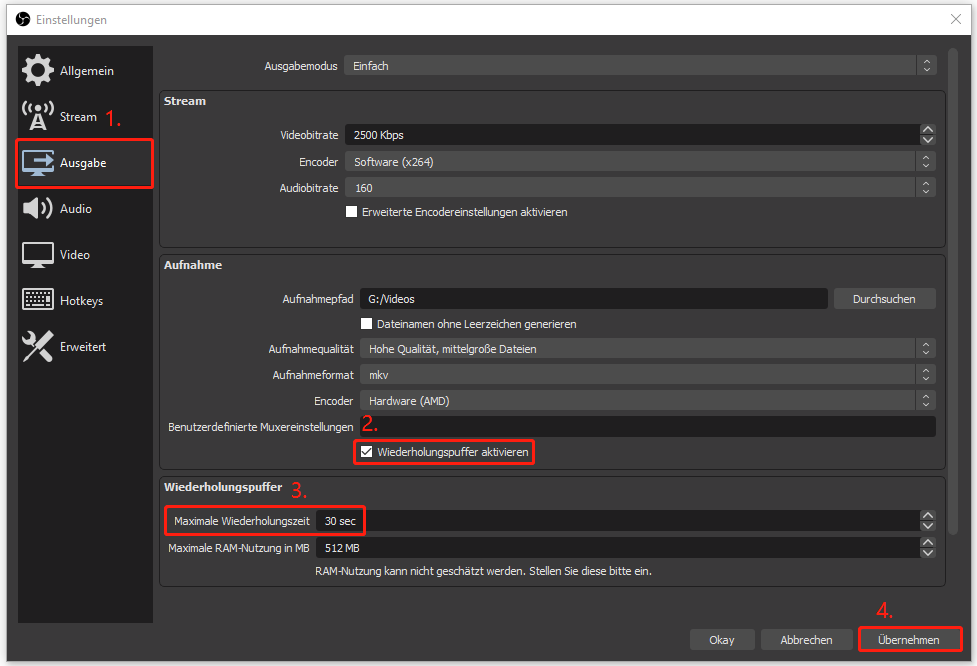Decrease Videobitrate with down arrow
This screenshot has width=977, height=666.
(x=928, y=140)
